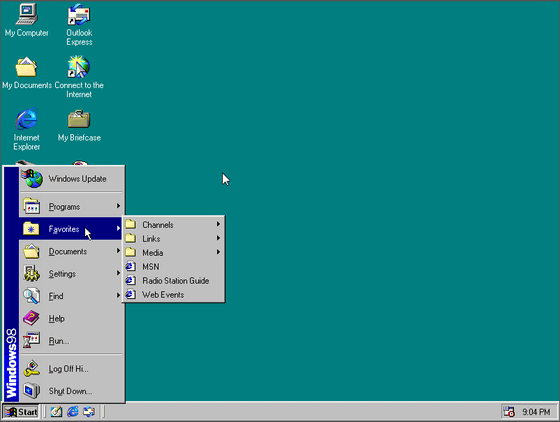Click the Media folder icon
Image resolution: width=560 pixels, height=422 pixels.
131,252
